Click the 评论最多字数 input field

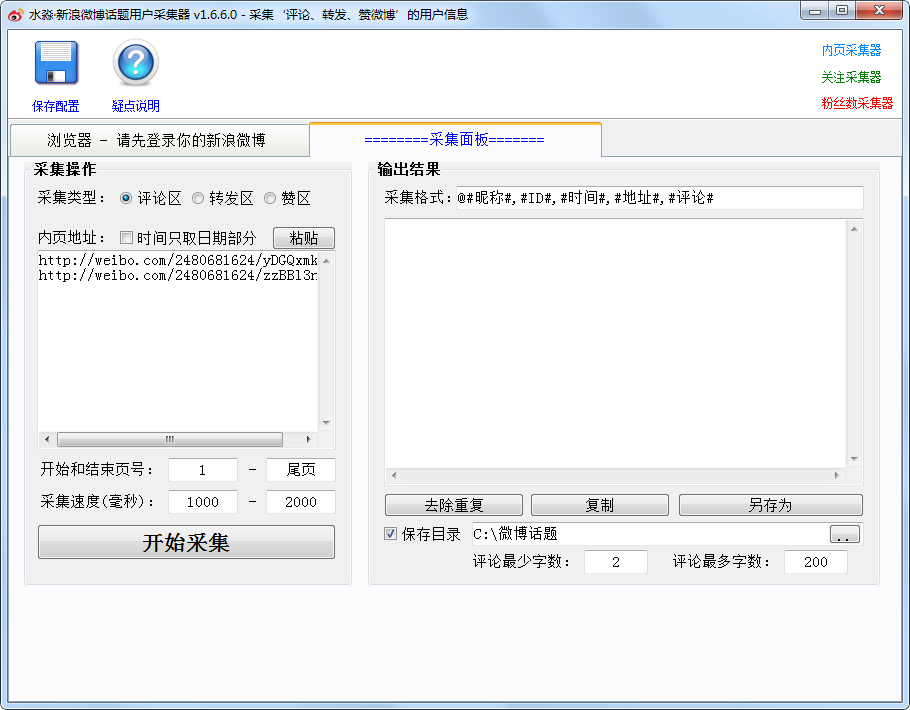(815, 562)
